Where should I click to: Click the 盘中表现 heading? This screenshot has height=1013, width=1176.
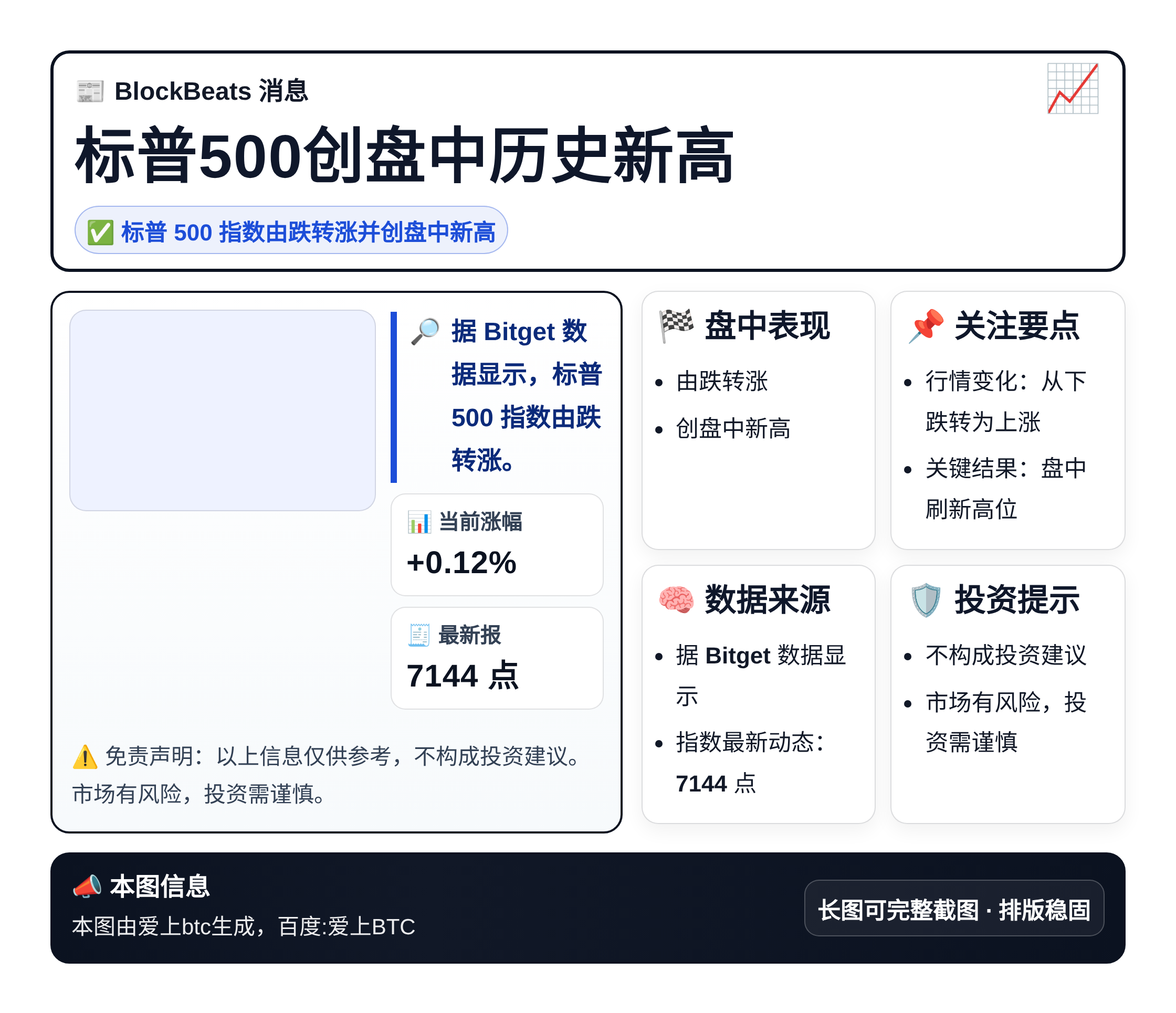click(767, 326)
